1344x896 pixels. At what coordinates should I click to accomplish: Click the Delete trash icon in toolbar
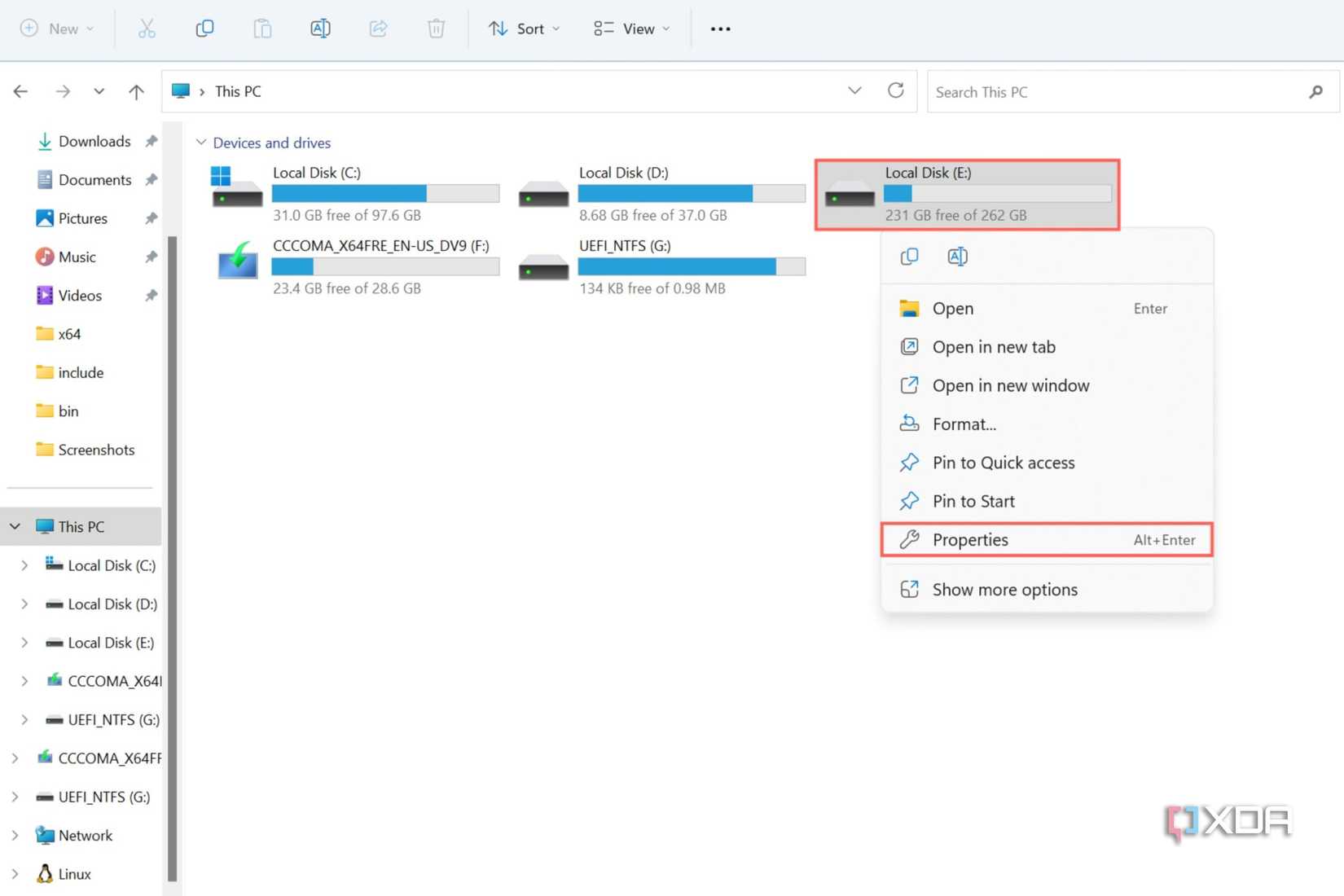pyautogui.click(x=437, y=29)
